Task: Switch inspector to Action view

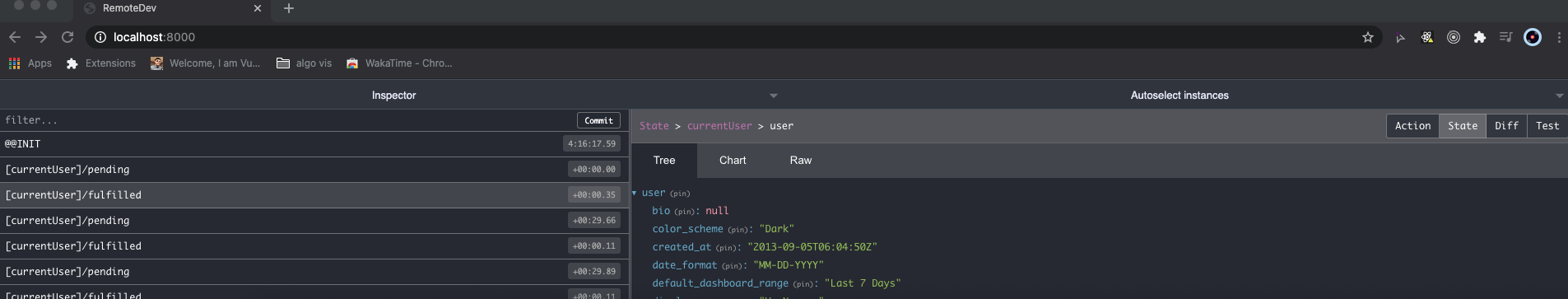Action: click(x=1412, y=126)
